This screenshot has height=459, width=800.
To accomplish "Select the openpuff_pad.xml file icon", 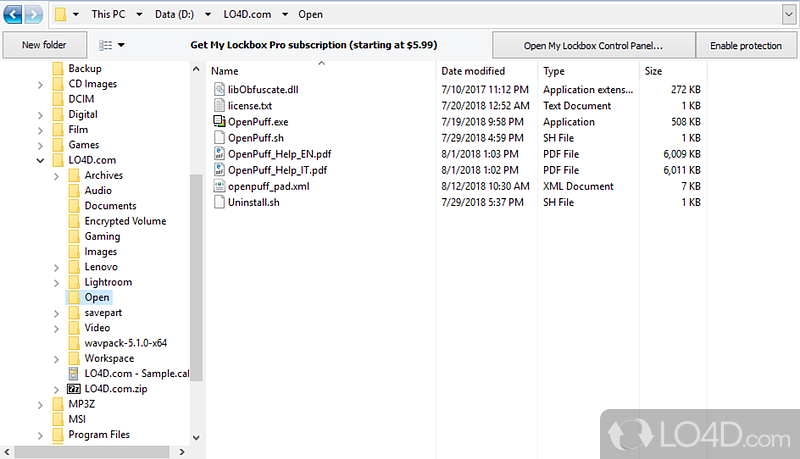I will [x=220, y=186].
